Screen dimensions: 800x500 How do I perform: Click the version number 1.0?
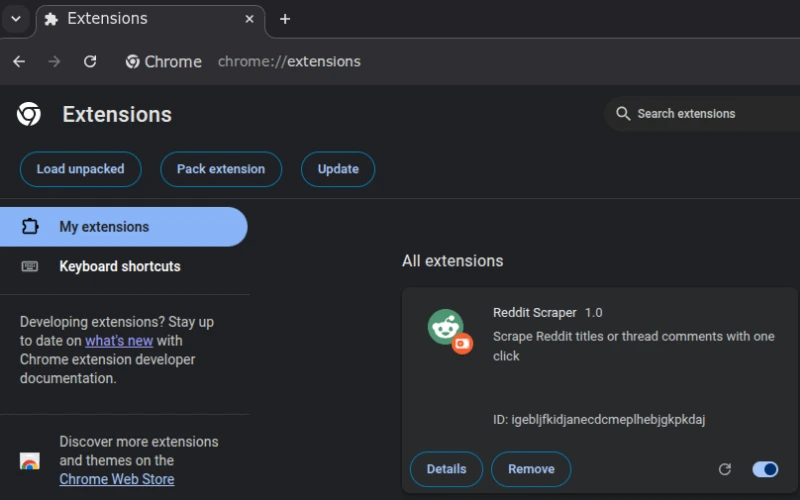click(593, 313)
